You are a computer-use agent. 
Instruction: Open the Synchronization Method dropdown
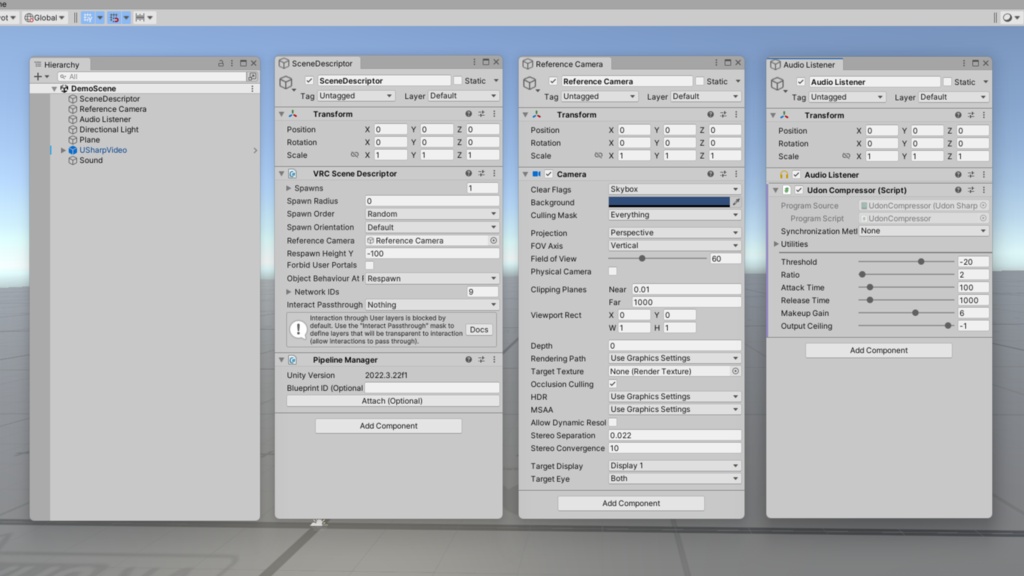click(923, 231)
